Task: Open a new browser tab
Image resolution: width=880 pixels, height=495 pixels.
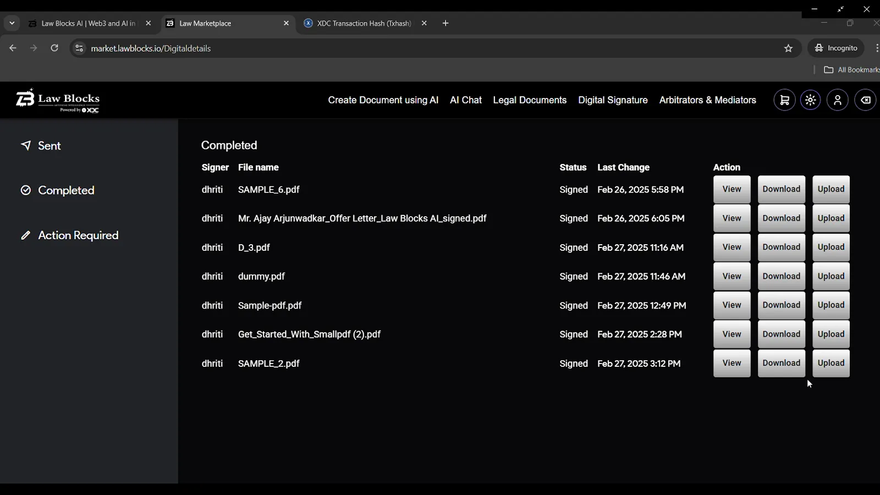Action: (446, 23)
